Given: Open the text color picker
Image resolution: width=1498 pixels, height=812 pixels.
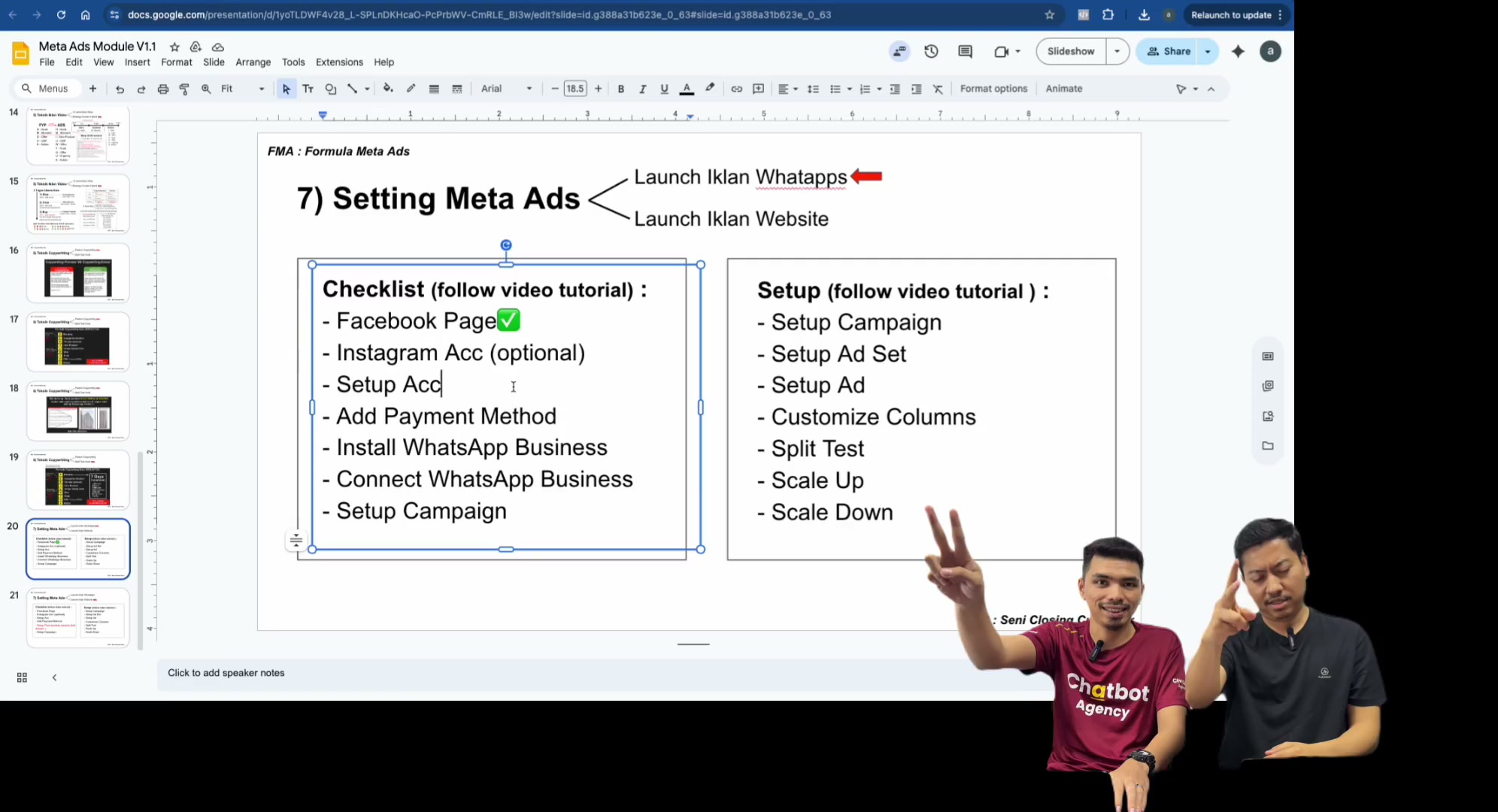Looking at the screenshot, I should click(x=687, y=89).
